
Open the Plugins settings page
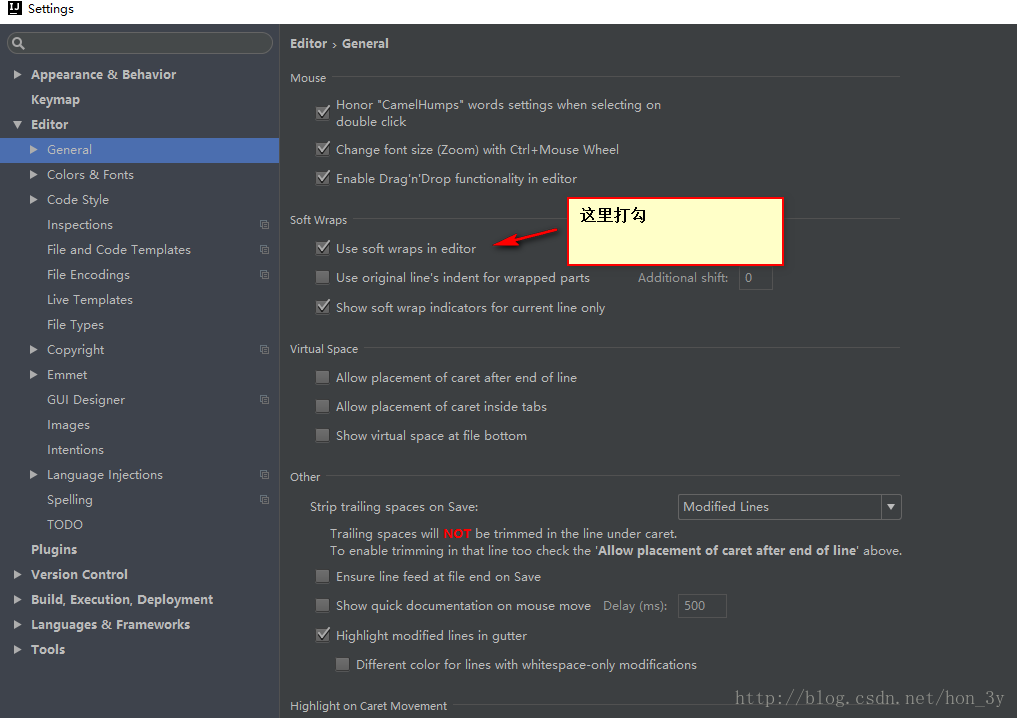pos(54,549)
